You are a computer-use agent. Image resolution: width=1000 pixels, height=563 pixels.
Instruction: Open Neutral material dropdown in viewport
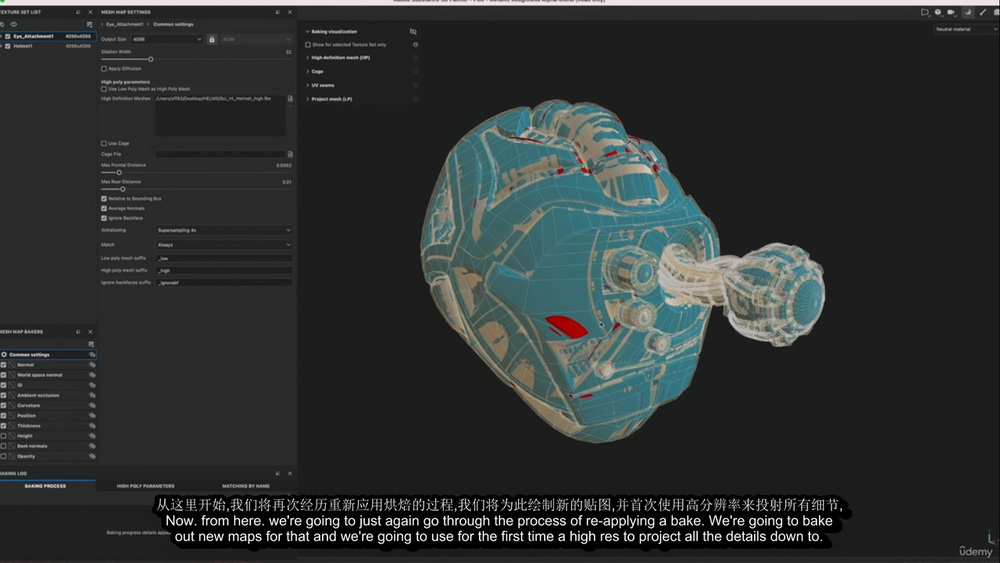pos(966,29)
